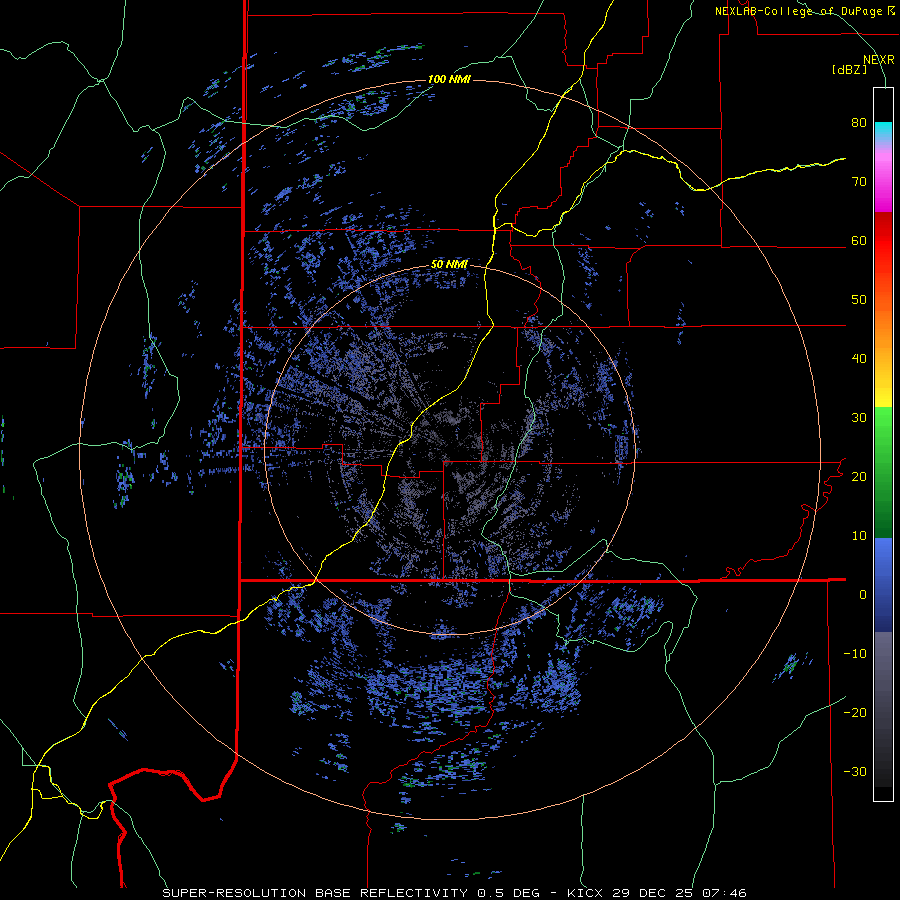Click the -10 value on the dBZ scale

[855, 654]
